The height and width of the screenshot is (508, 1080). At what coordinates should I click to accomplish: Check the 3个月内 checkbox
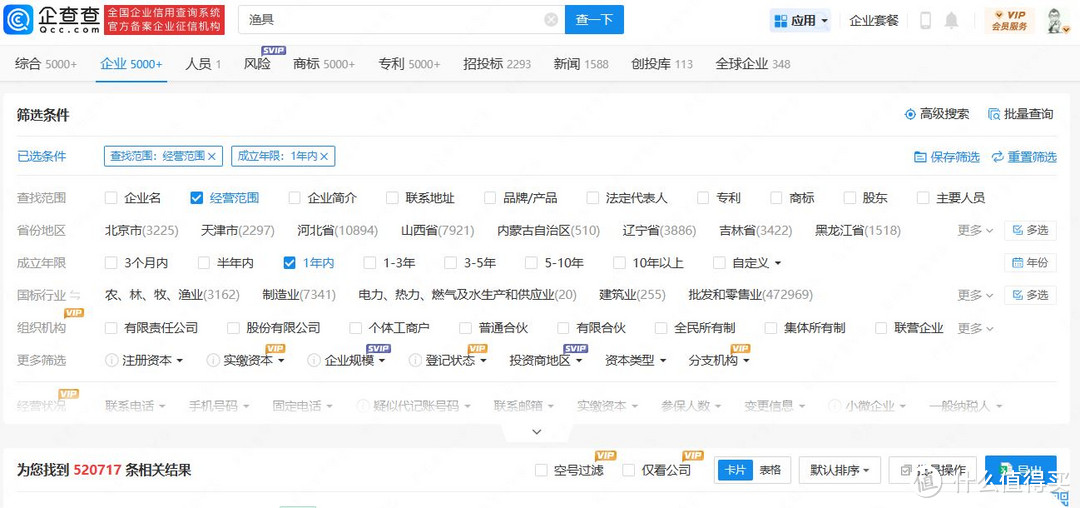(111, 262)
